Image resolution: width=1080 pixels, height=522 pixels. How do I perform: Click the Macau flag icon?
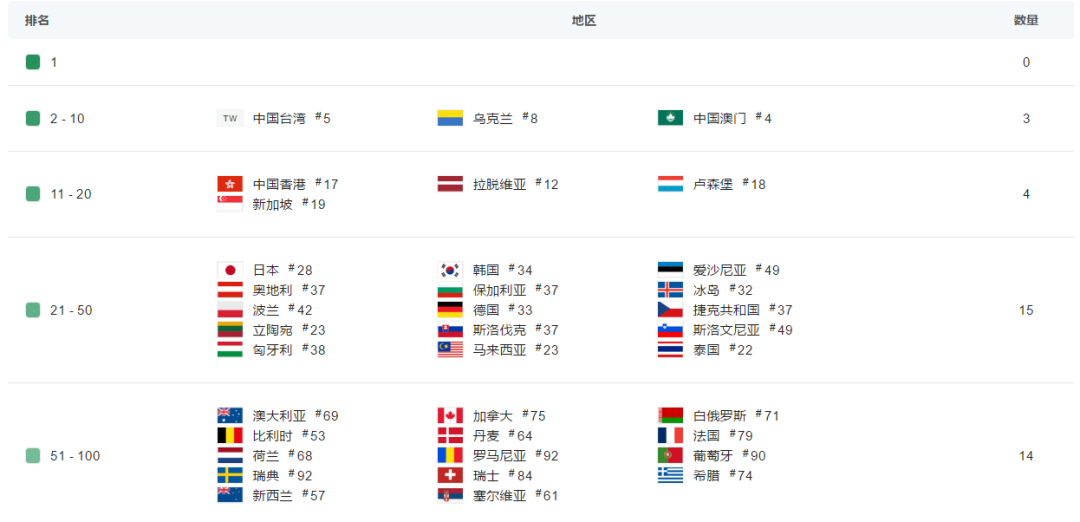[670, 118]
